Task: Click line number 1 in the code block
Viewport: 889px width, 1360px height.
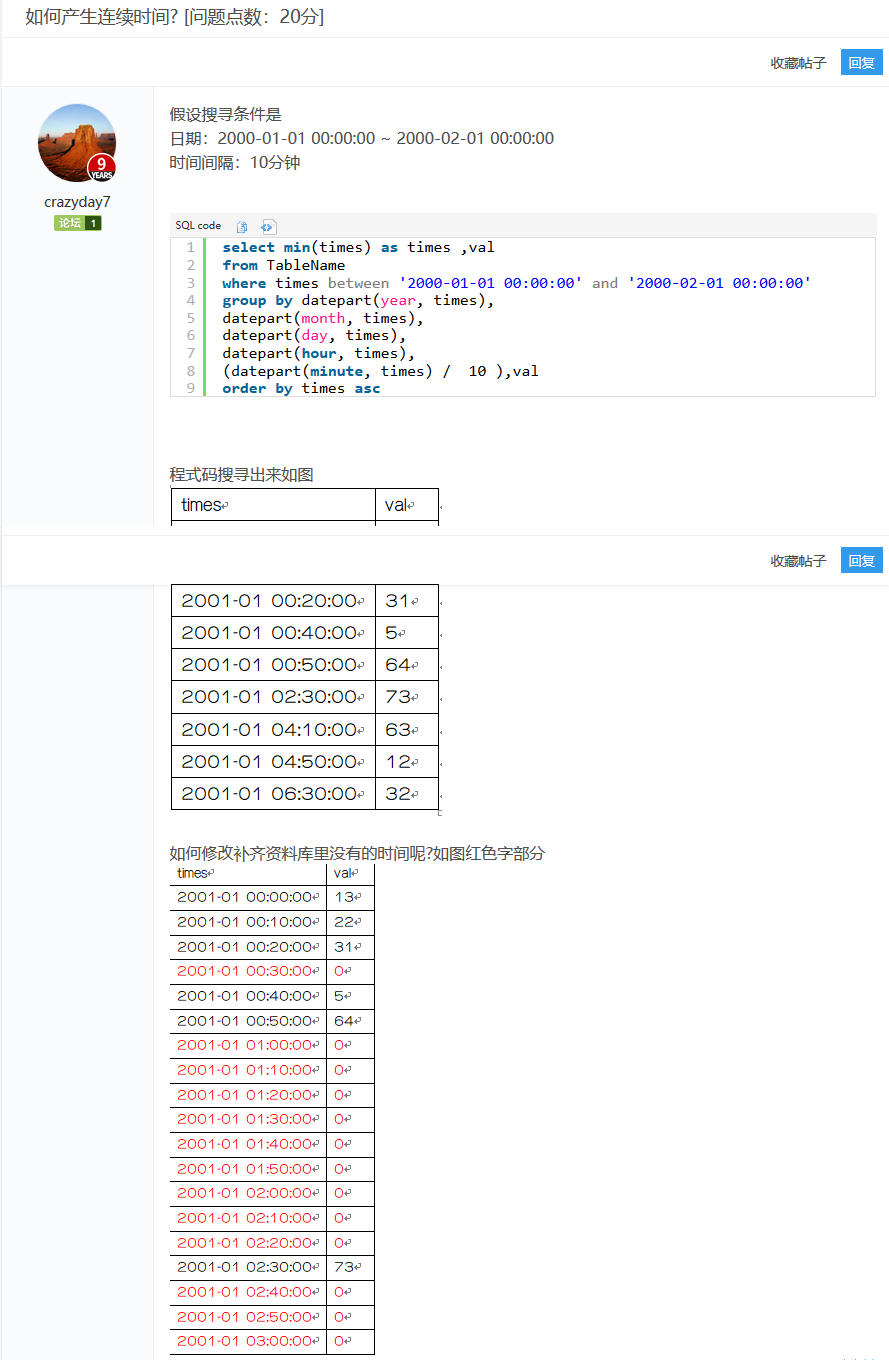Action: [x=190, y=247]
